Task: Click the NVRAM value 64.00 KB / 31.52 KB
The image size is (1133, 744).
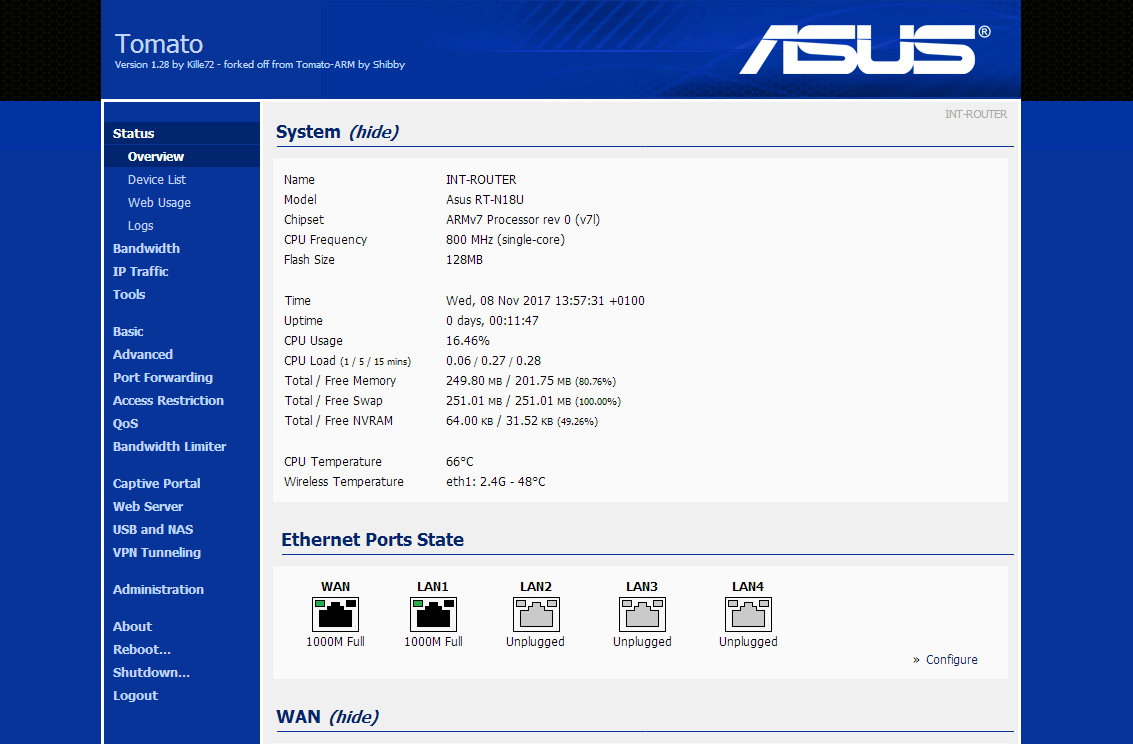Action: (x=522, y=421)
